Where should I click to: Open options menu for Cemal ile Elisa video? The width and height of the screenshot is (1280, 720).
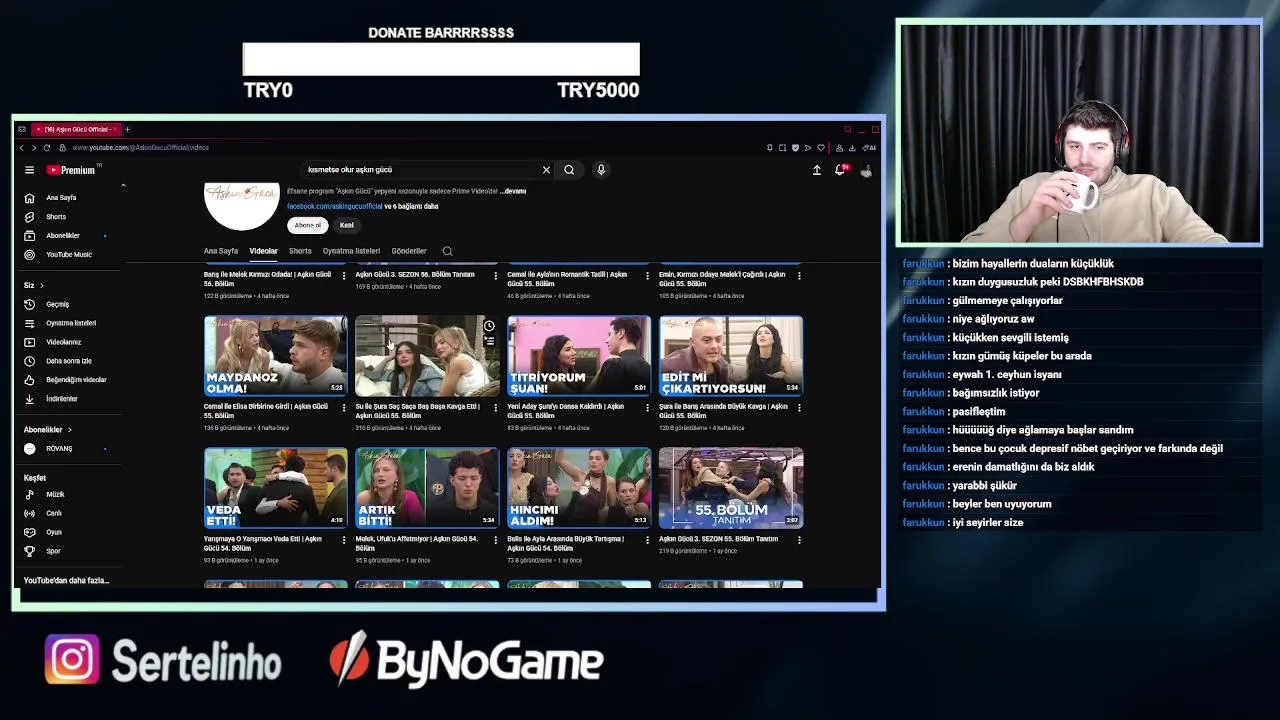click(343, 409)
